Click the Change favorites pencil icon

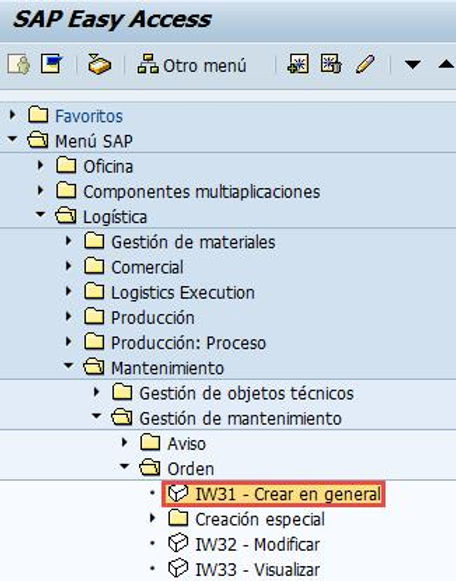click(x=365, y=64)
